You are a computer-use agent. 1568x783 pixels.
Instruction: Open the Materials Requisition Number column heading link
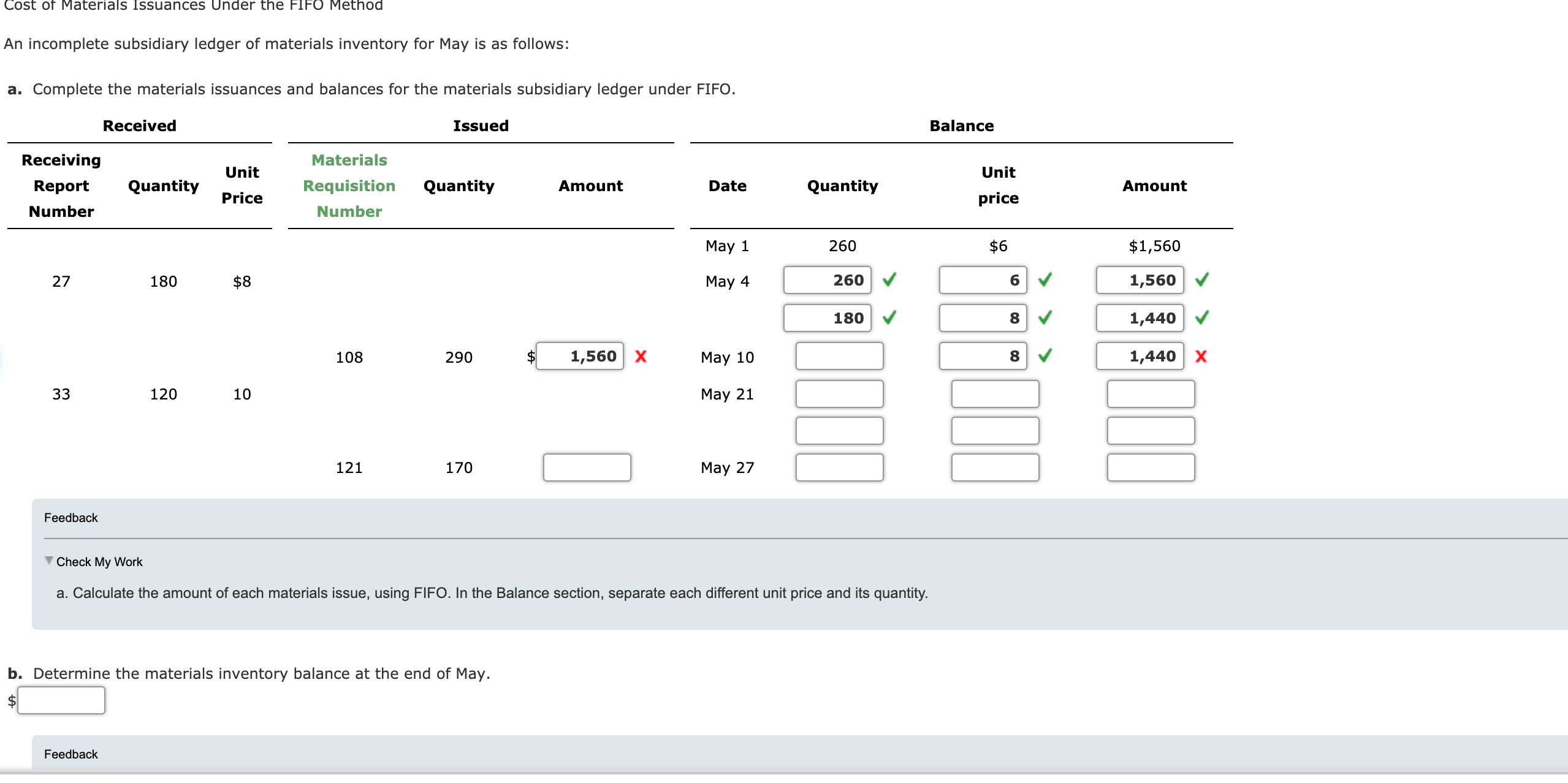(348, 186)
